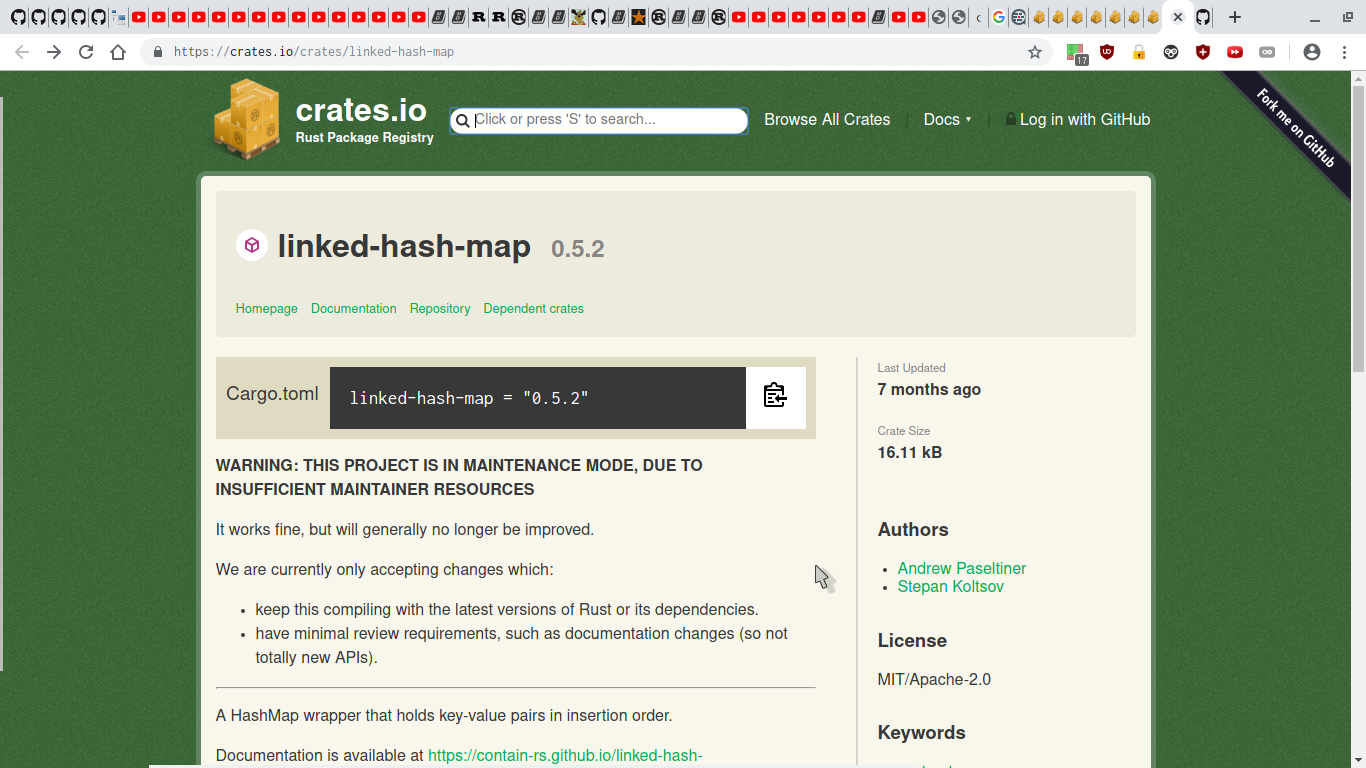The height and width of the screenshot is (768, 1366).
Task: Click the red shield with plus extension
Action: tap(1203, 52)
